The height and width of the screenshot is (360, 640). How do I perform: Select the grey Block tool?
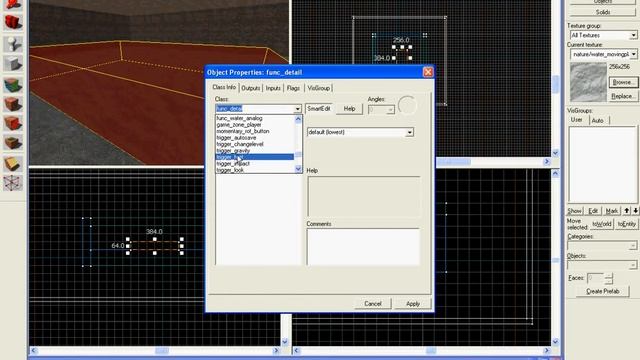tap(13, 64)
